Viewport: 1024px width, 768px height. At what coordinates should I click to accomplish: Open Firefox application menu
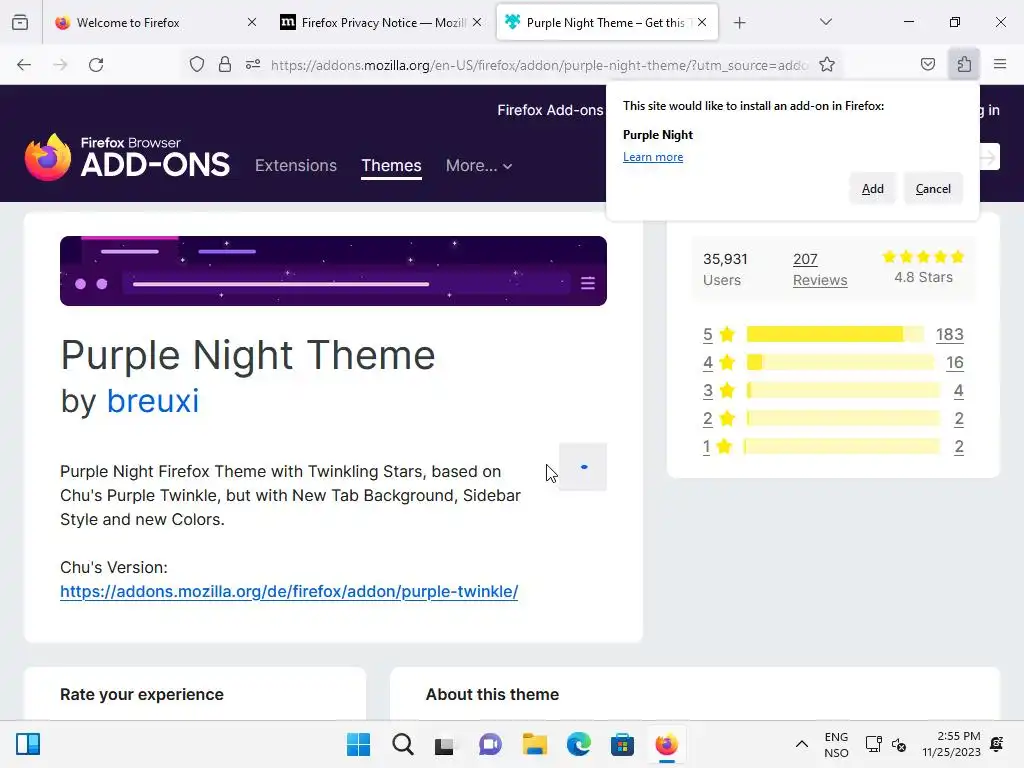click(x=1000, y=65)
